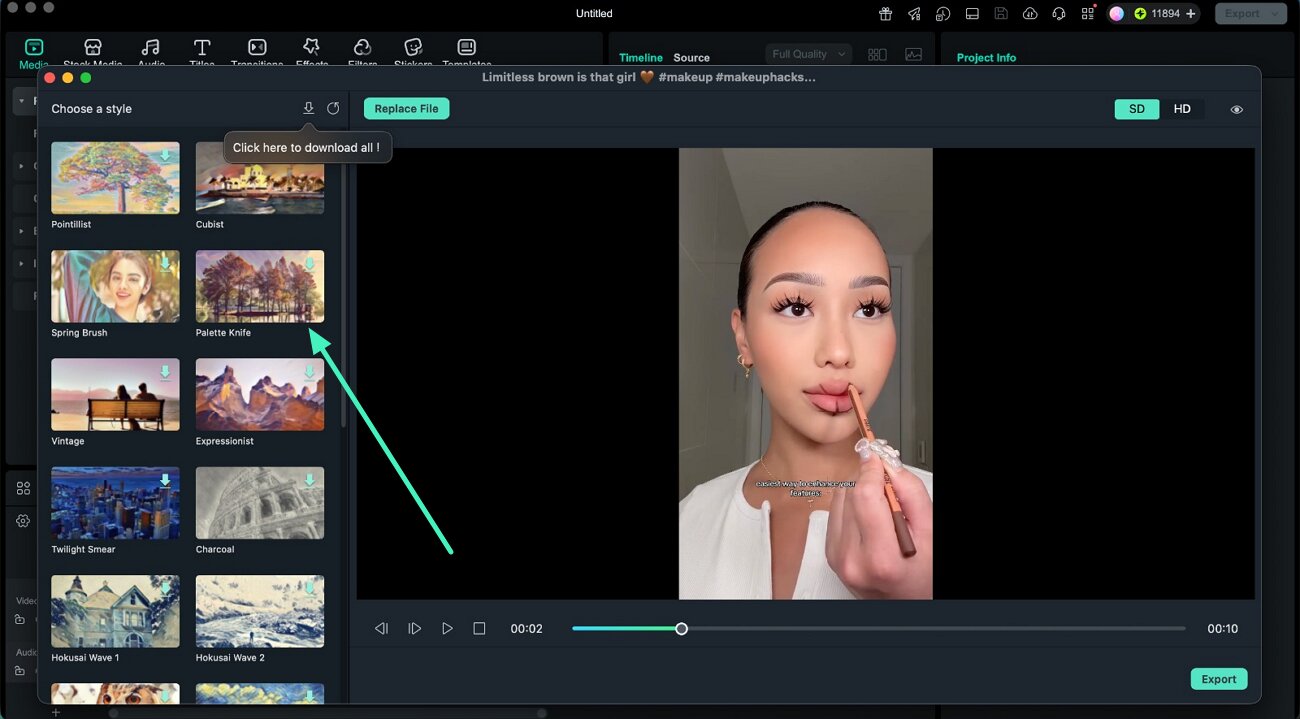Image resolution: width=1300 pixels, height=719 pixels.
Task: Click the 'Hokusai Wave 2' label
Action: [x=230, y=658]
